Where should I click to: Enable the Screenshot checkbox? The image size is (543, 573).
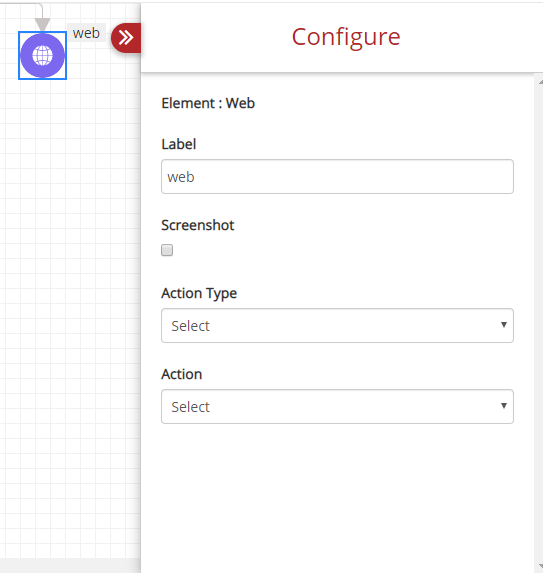pyautogui.click(x=167, y=250)
